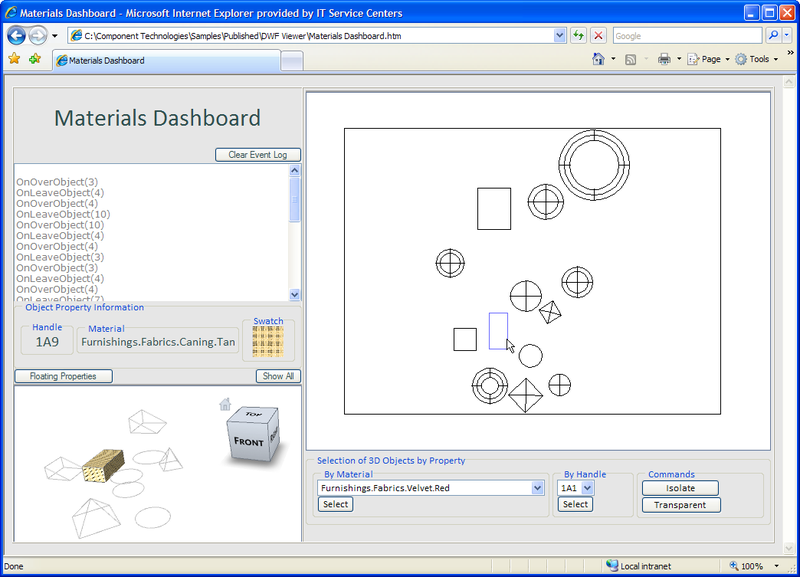800x577 pixels.
Task: Switch to the Materials Dashboard tab
Action: pyautogui.click(x=165, y=60)
